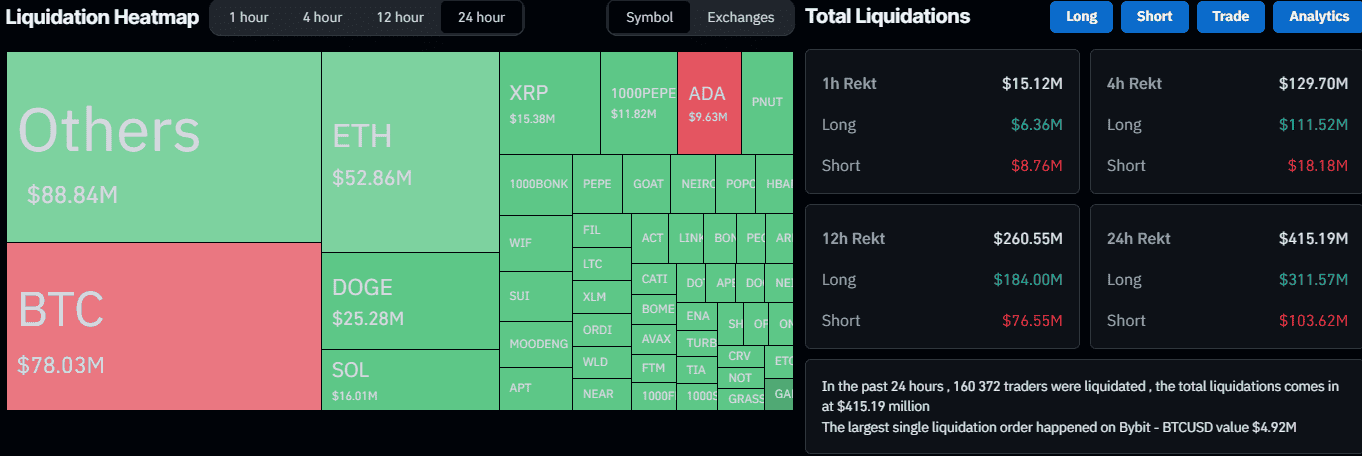Switch heatmap grouping to Exchanges
Screen dimensions: 1362x456
(x=740, y=17)
